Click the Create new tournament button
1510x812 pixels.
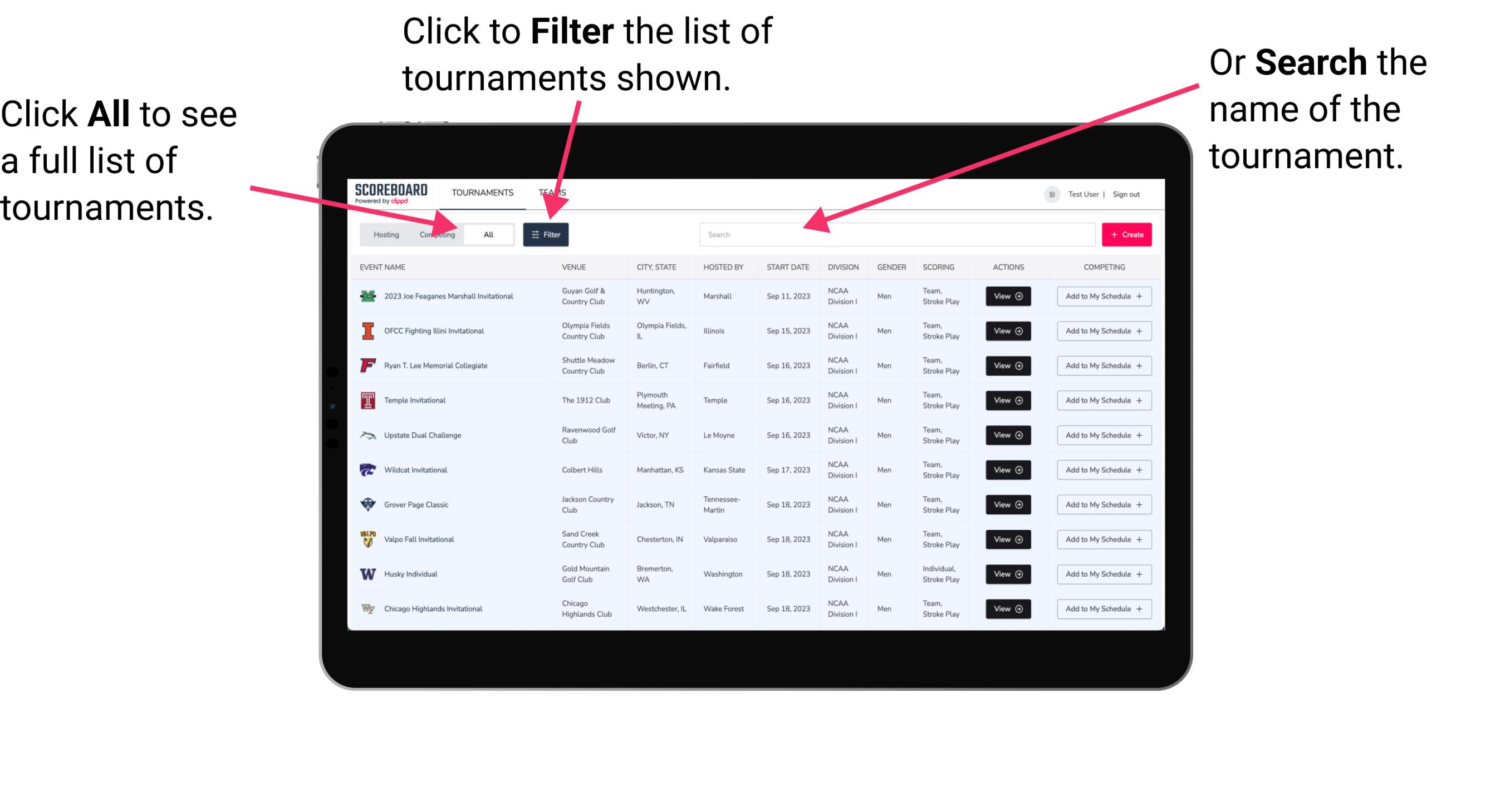coord(1127,234)
